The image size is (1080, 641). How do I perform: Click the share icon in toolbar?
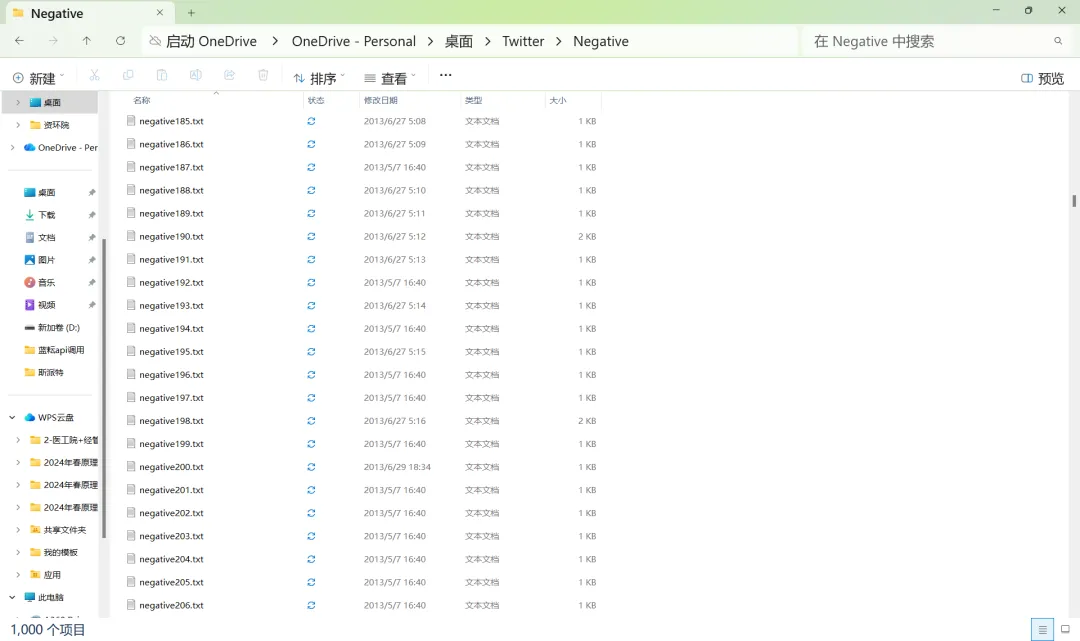229,75
